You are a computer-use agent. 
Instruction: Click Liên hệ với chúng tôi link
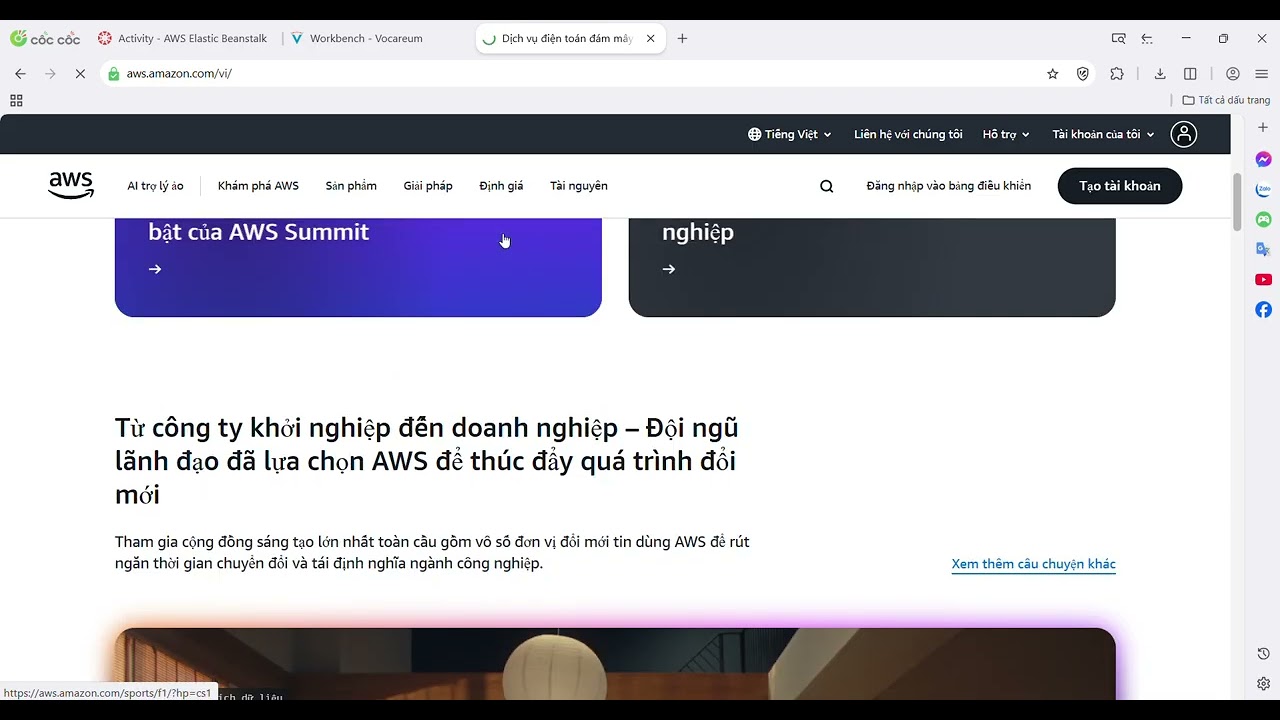[x=908, y=134]
